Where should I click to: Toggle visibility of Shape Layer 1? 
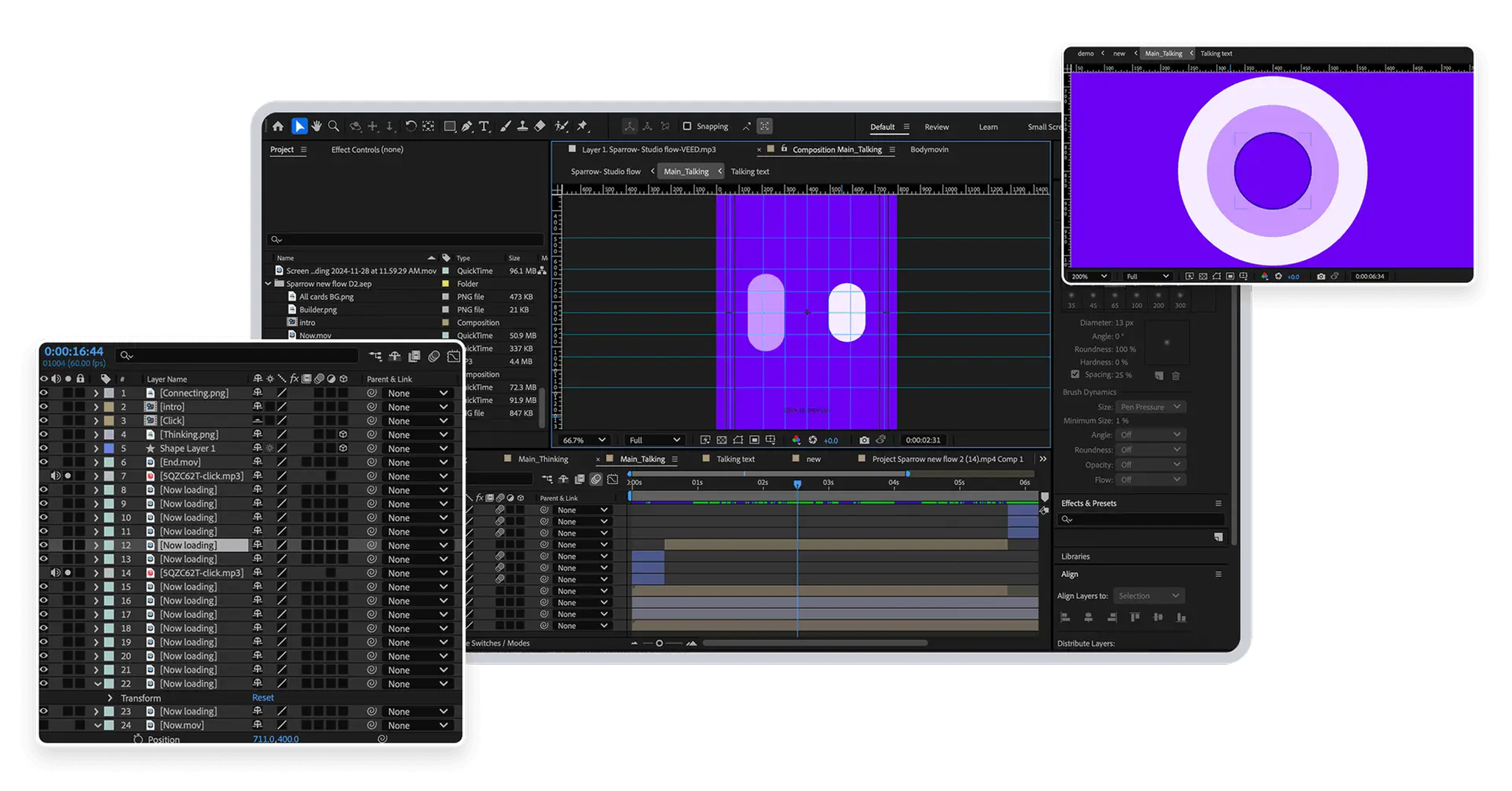(44, 448)
